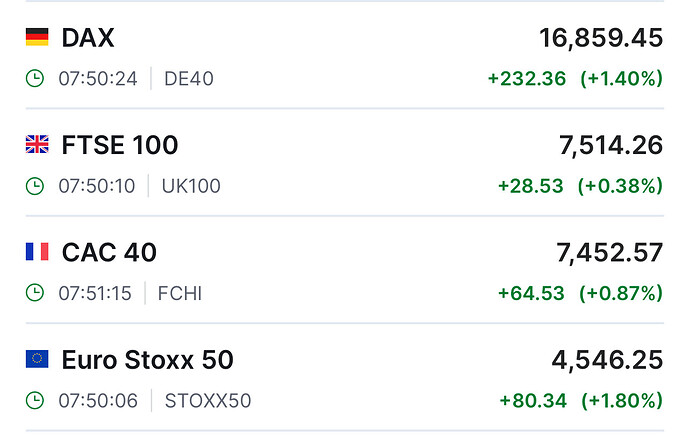690x437 pixels.
Task: Click the UK100 ticker symbol
Action: 191,186
